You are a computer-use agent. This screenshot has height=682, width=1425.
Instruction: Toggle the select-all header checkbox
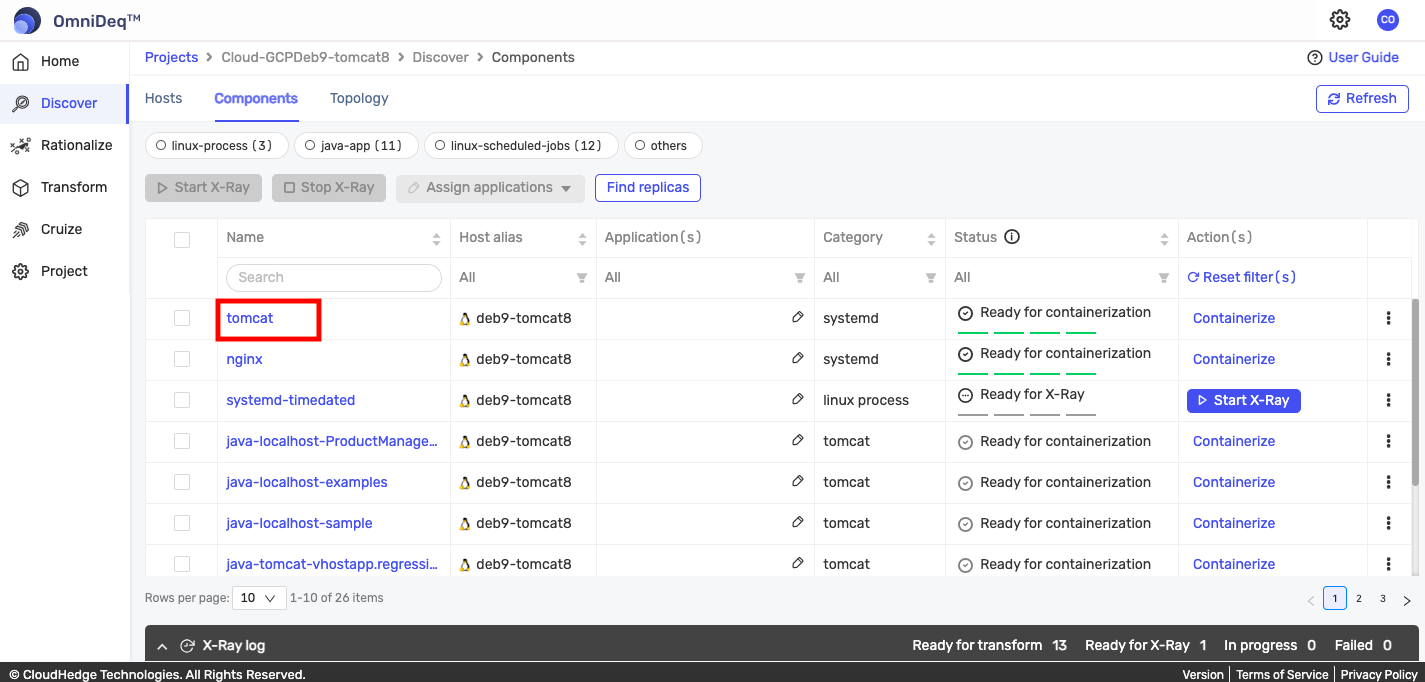[x=182, y=239]
